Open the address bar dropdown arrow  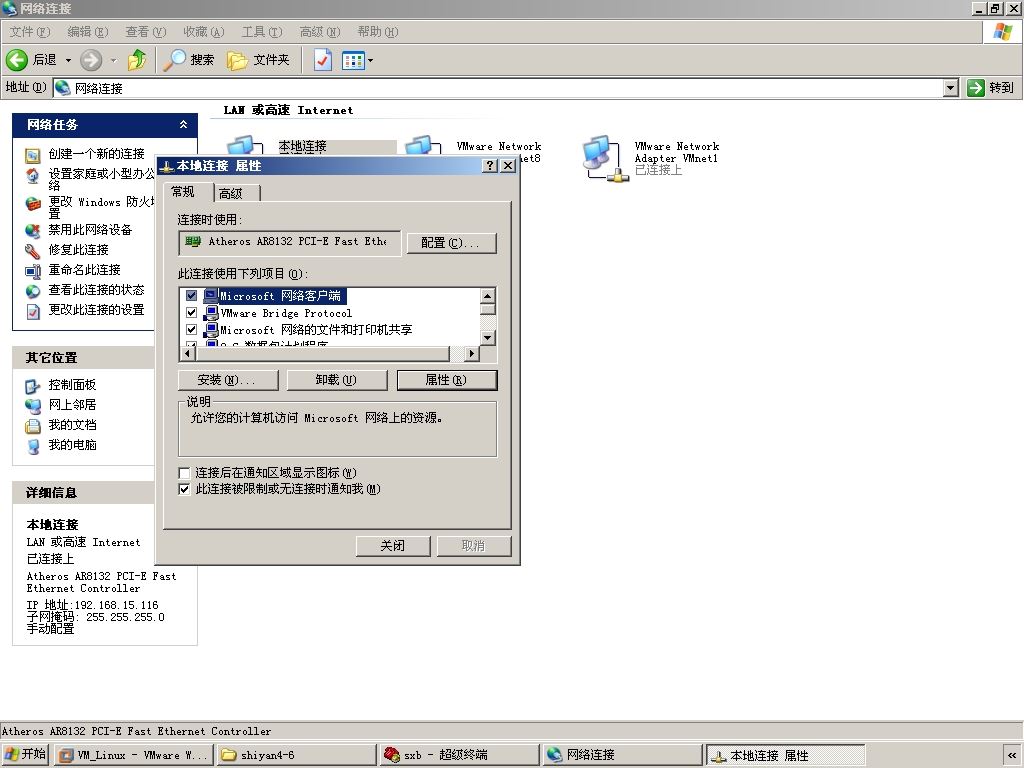(951, 88)
